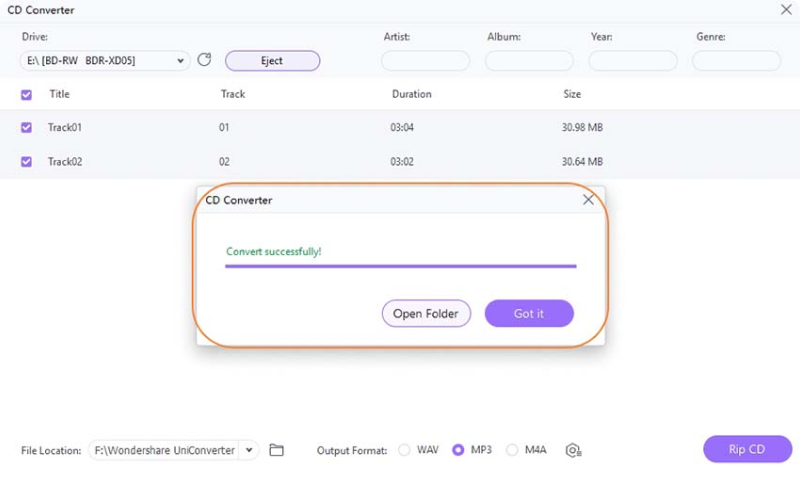Open output format settings gear icon

tap(573, 450)
